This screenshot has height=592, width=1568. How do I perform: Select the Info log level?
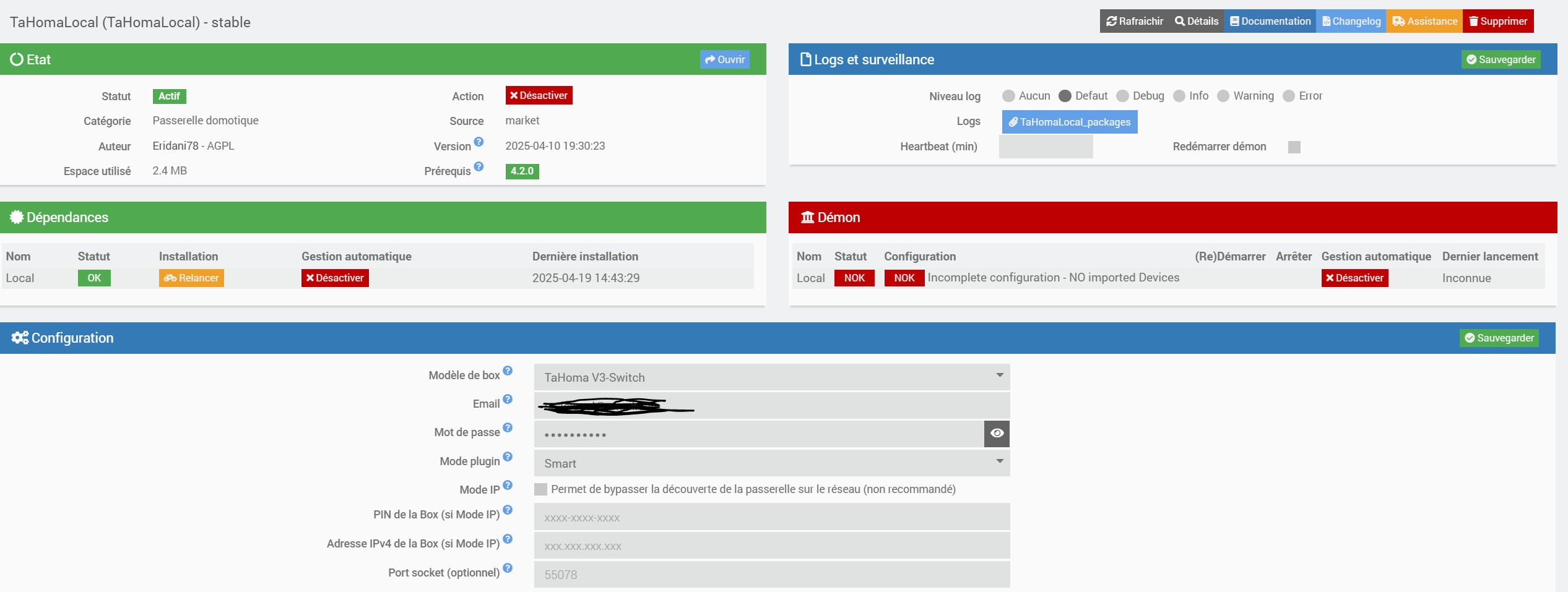coord(1179,96)
